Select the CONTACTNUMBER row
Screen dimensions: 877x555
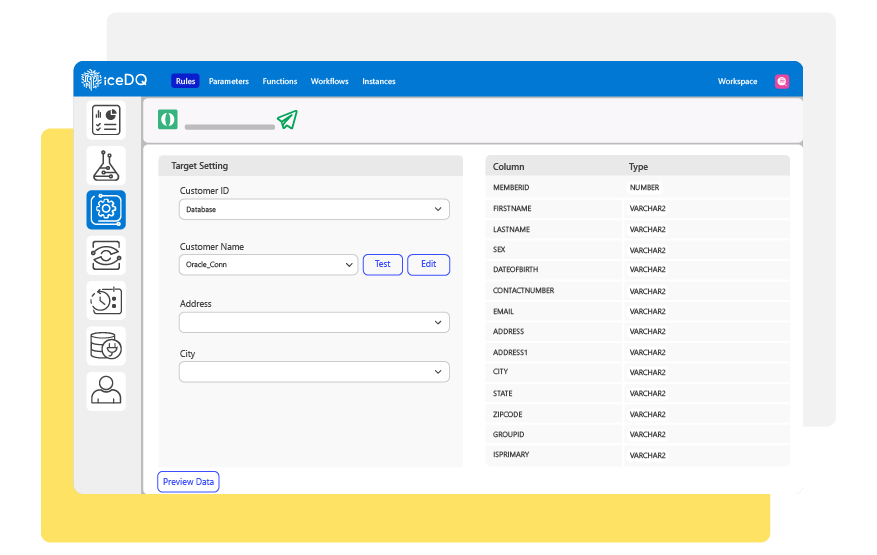point(638,290)
